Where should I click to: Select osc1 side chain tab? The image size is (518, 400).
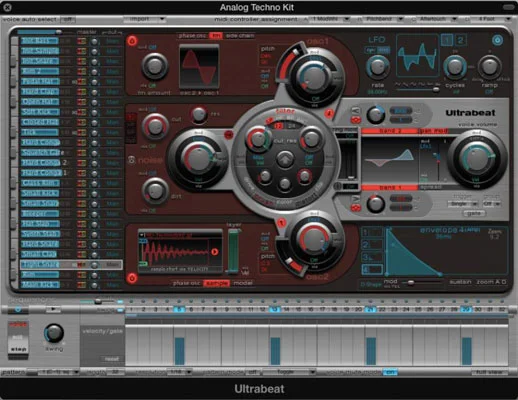240,36
